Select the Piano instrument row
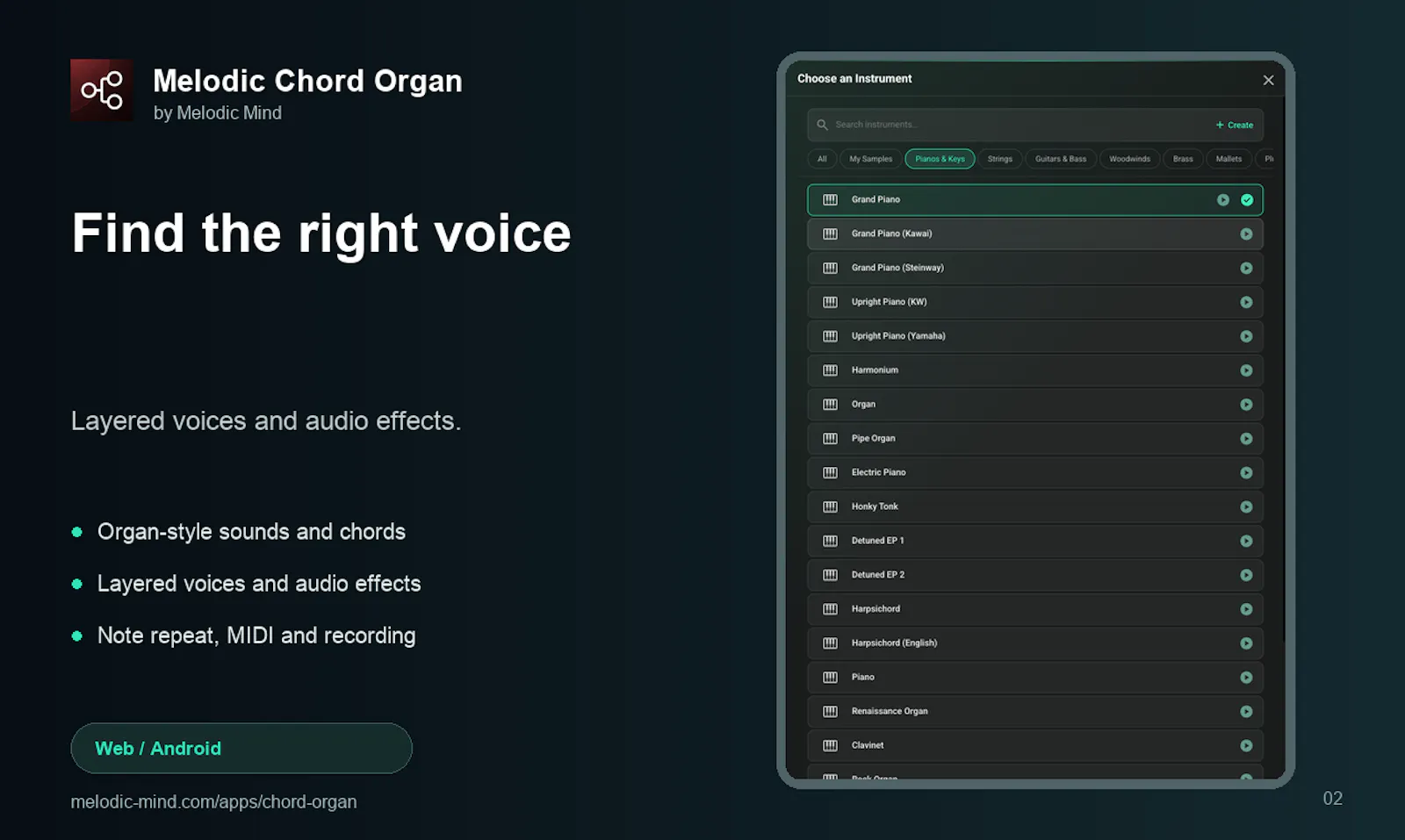 (1034, 678)
